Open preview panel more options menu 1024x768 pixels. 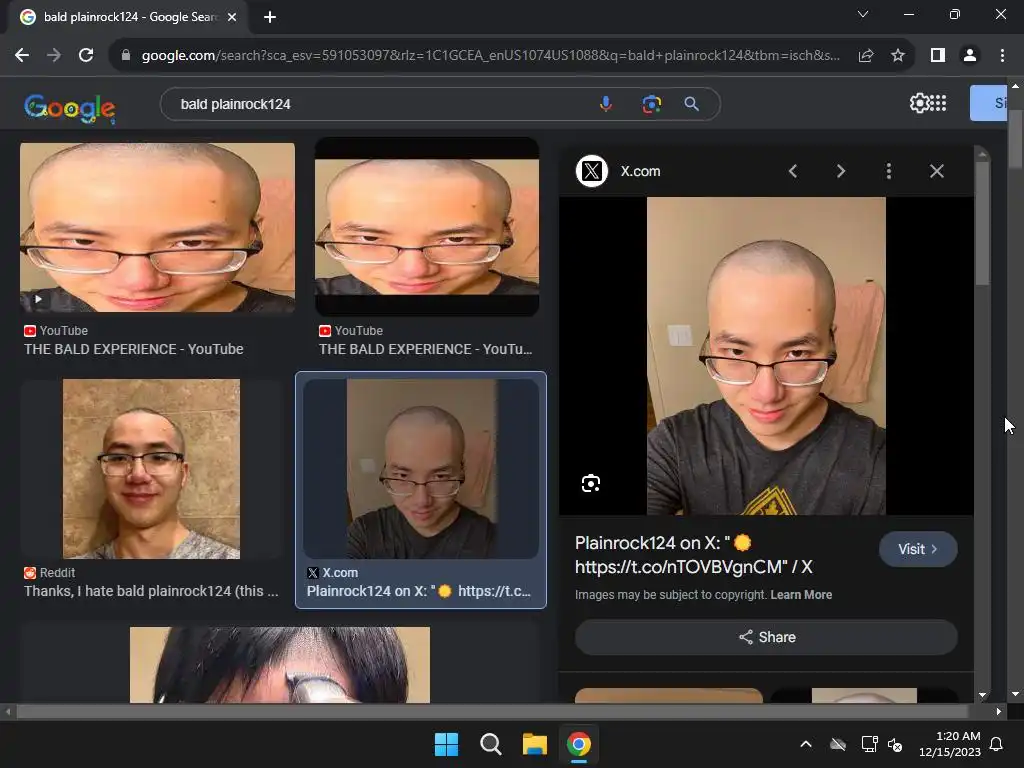[888, 171]
